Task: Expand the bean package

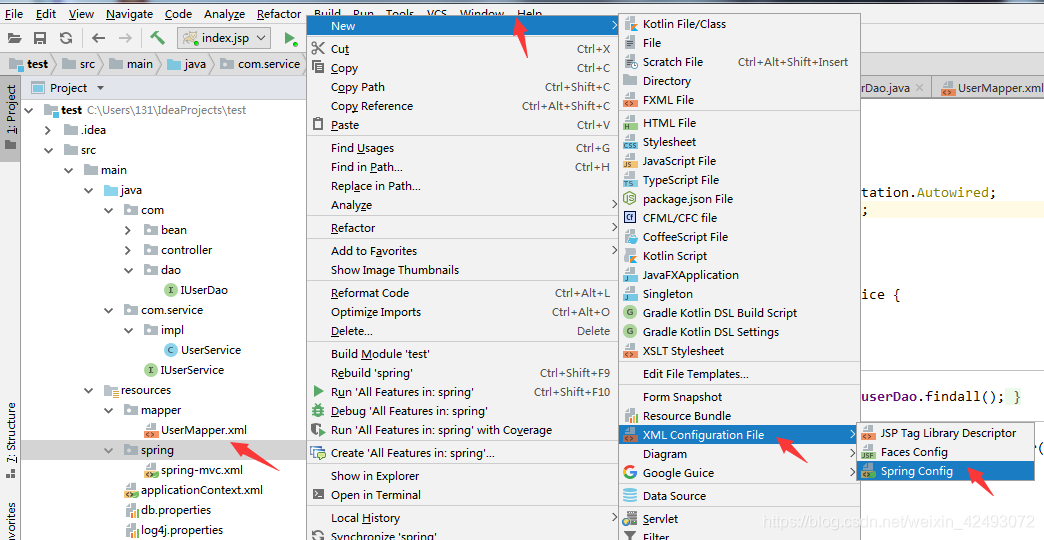Action: click(x=128, y=230)
